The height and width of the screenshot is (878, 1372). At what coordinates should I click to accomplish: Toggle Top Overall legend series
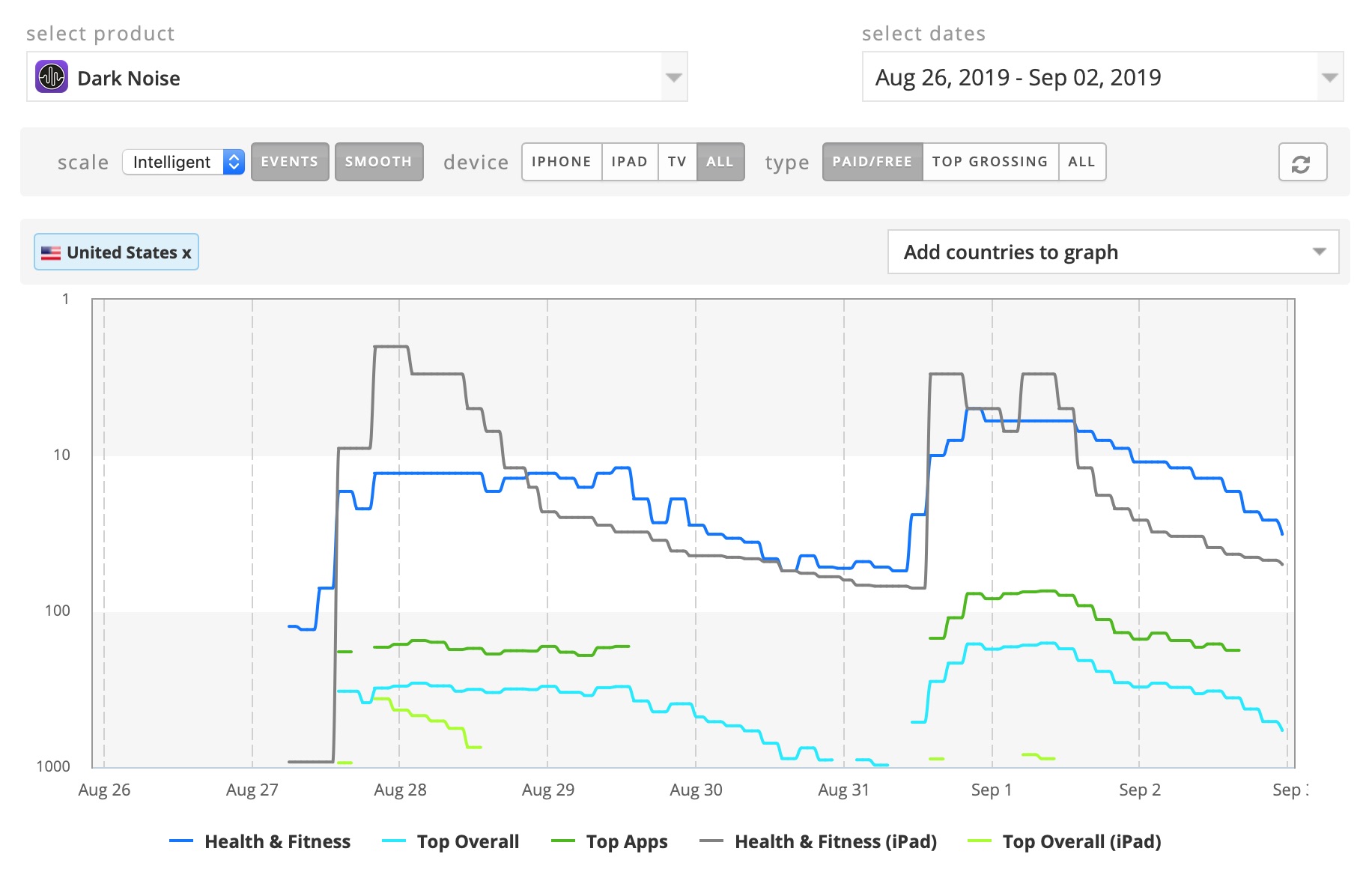click(450, 841)
